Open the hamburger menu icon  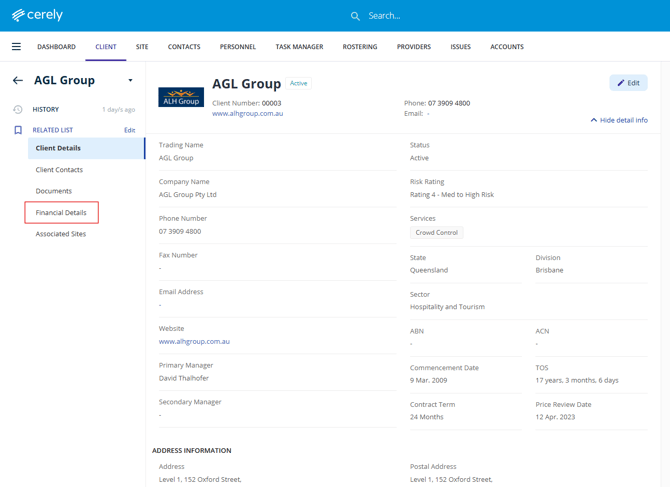(16, 47)
